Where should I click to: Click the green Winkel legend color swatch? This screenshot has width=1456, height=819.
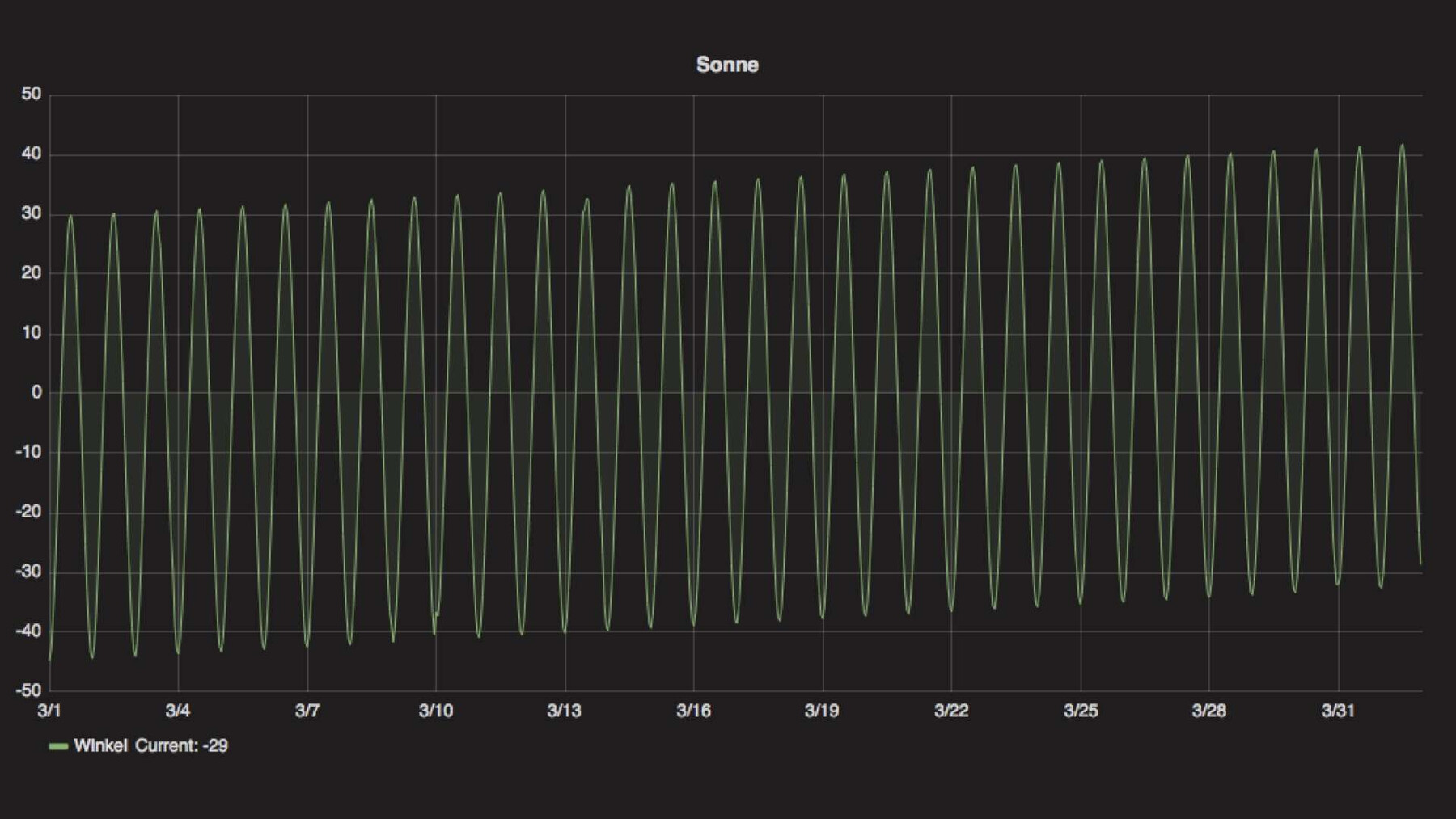(58, 746)
